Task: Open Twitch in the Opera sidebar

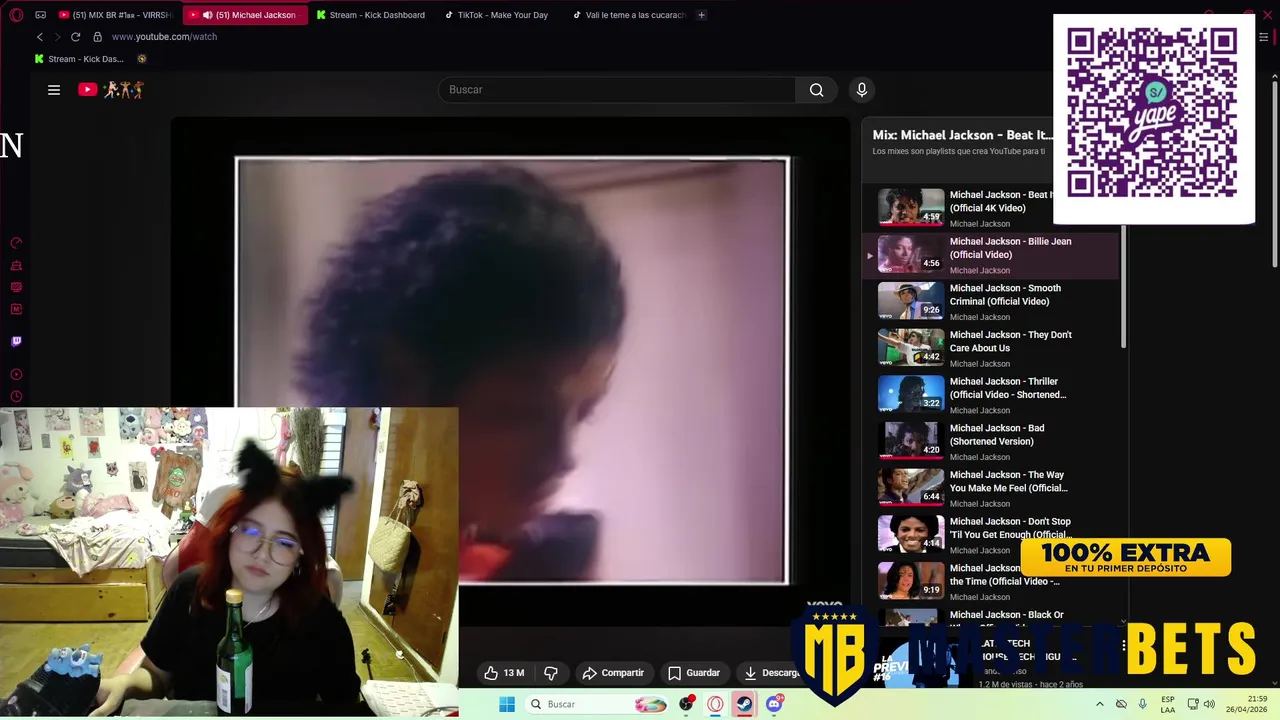Action: coord(16,341)
